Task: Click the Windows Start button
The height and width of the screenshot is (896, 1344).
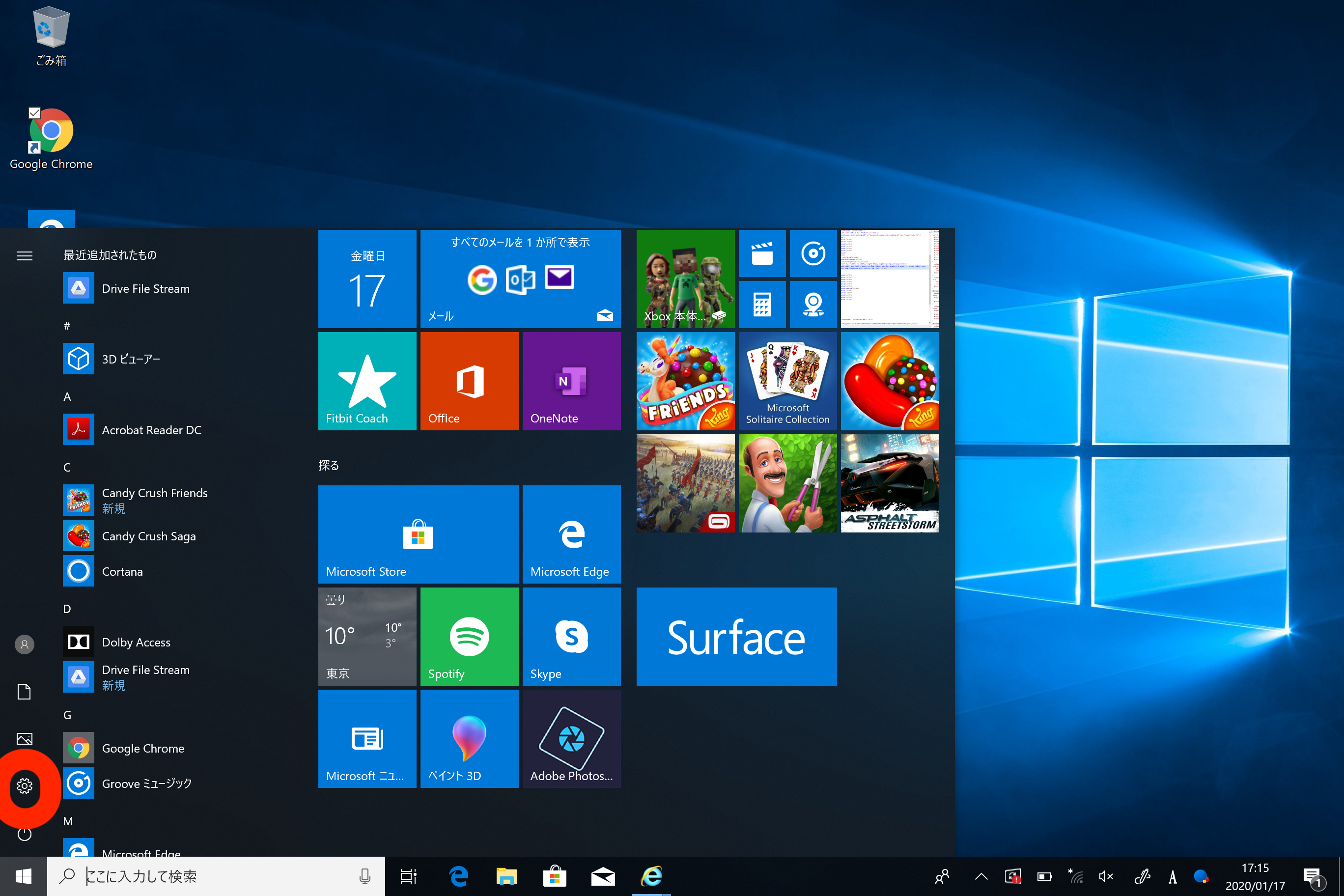Action: [x=24, y=876]
